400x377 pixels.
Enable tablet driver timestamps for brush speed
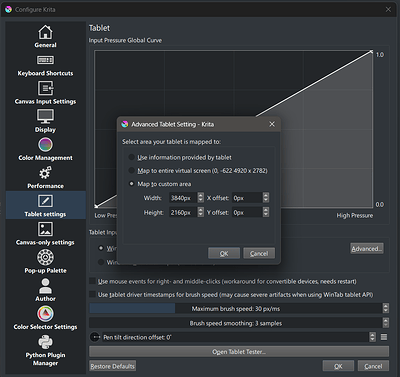[x=93, y=294]
